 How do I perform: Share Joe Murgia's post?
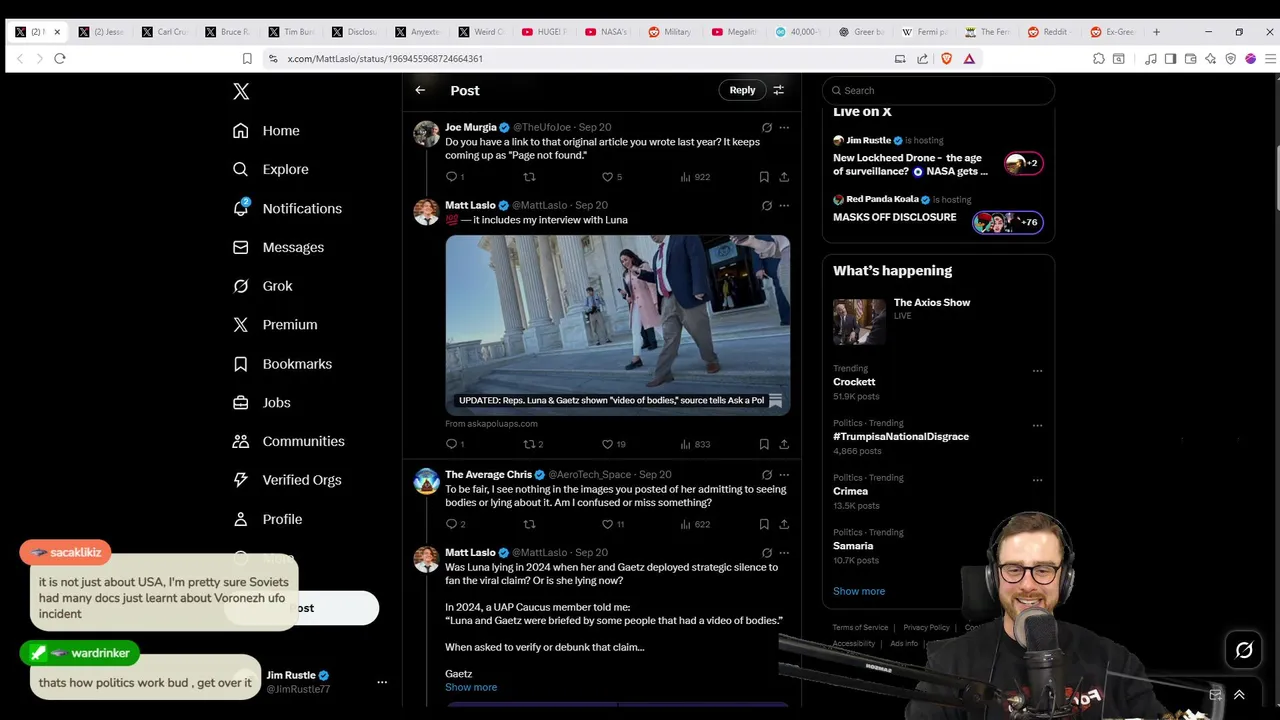point(784,177)
